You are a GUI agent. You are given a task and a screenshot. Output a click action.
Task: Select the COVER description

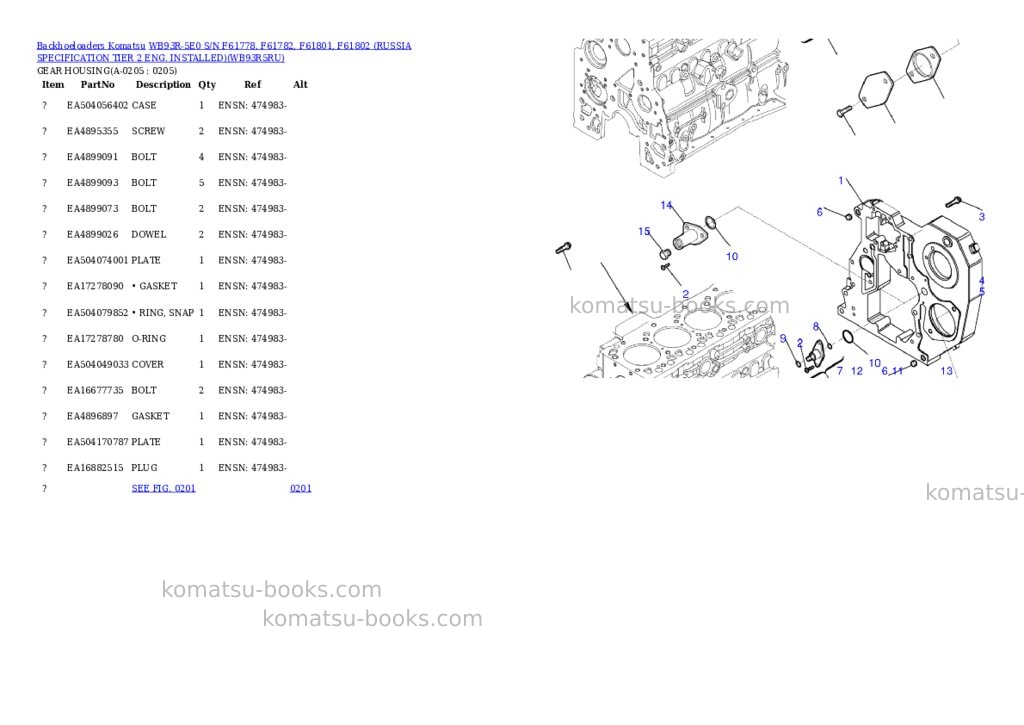tap(148, 364)
